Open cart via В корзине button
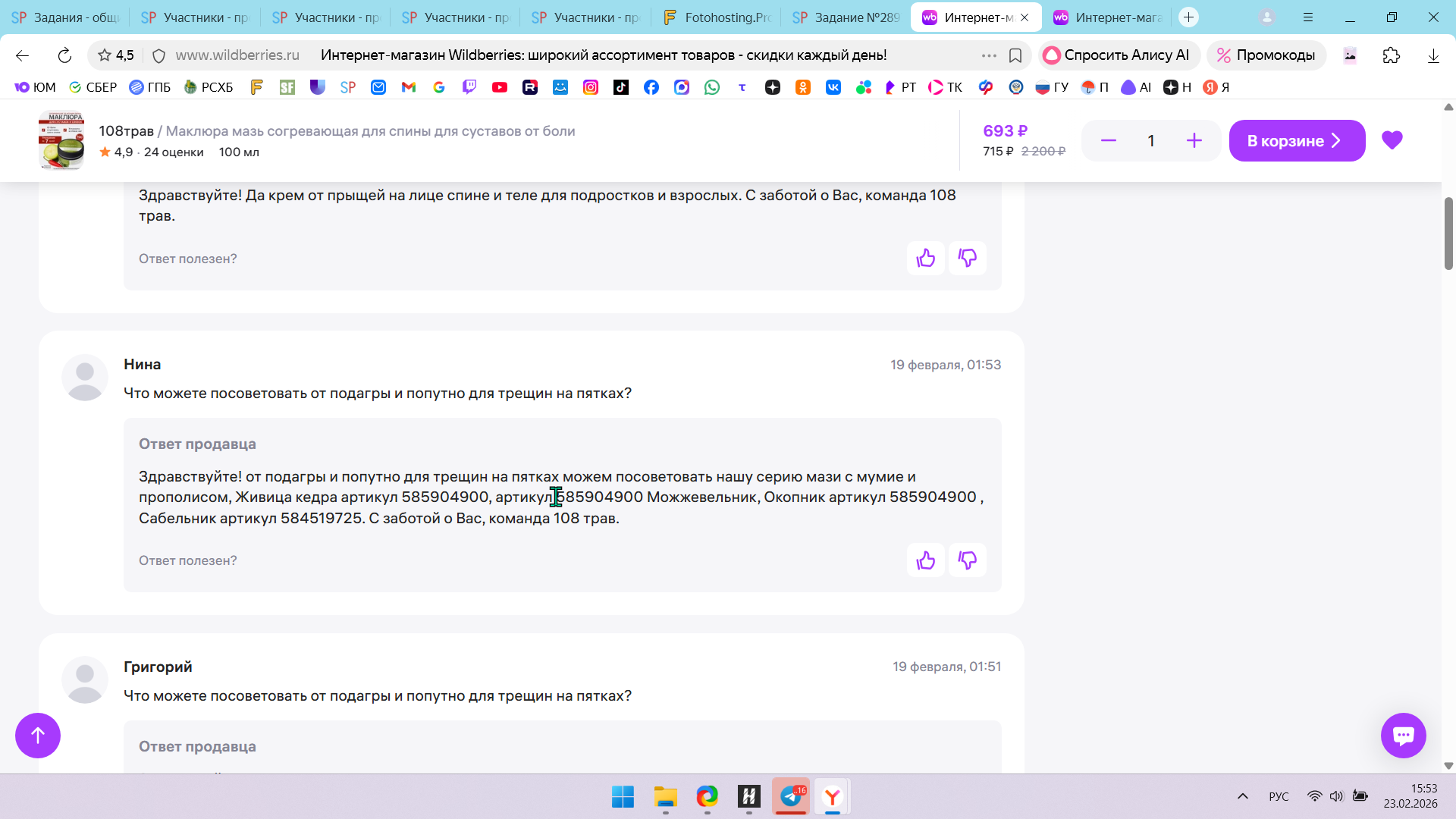 tap(1296, 141)
